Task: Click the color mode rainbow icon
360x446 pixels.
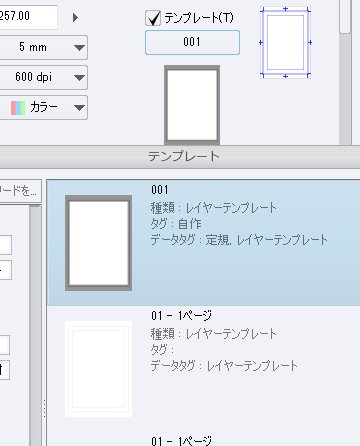Action: pyautogui.click(x=18, y=108)
